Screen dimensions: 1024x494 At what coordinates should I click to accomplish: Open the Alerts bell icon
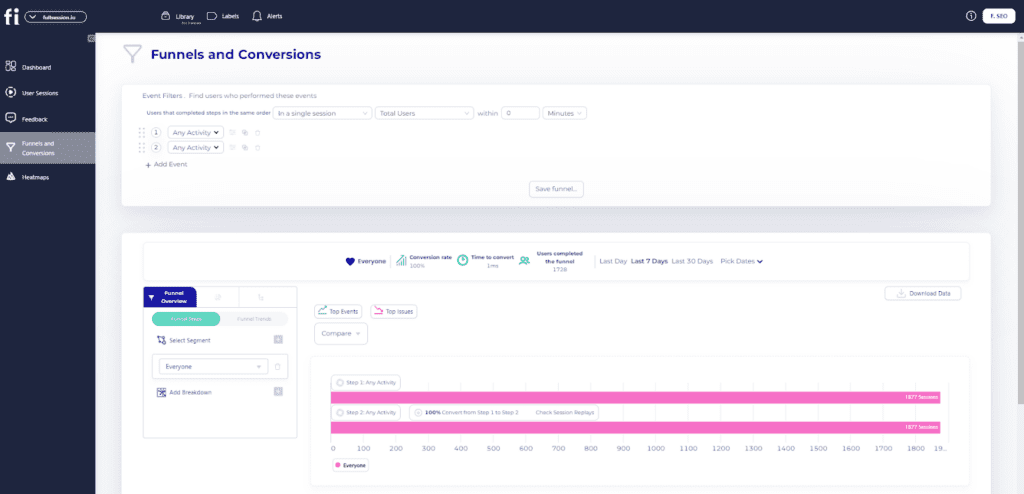coord(257,16)
